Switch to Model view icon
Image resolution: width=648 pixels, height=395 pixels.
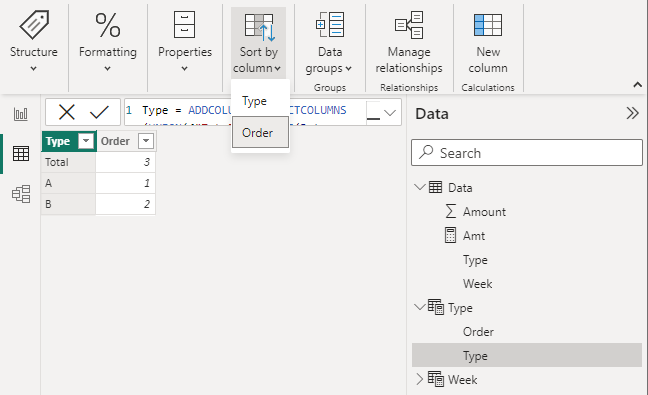pos(21,194)
